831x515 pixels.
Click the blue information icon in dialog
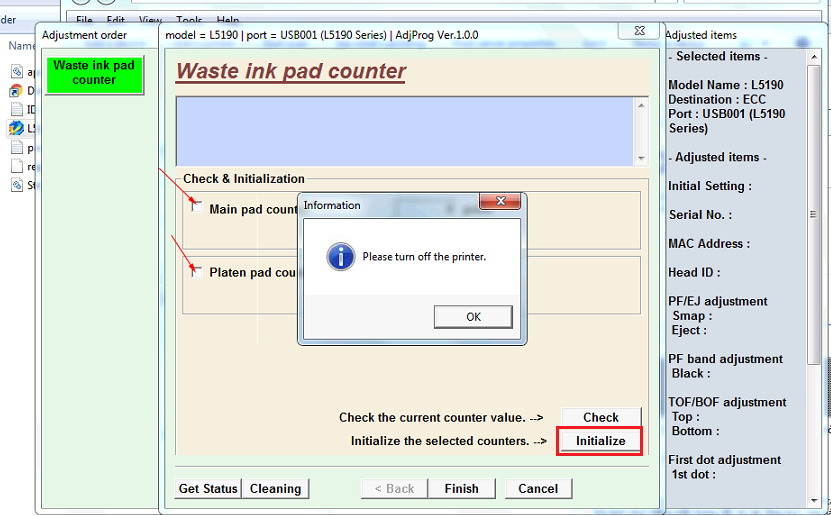tap(340, 257)
